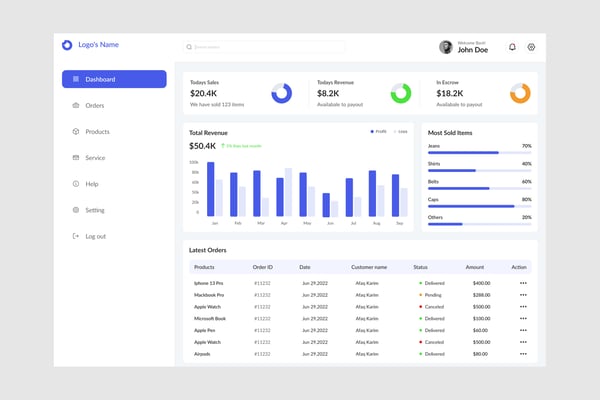Click the Mackbook Pro product name
This screenshot has height=400, width=600.
(x=209, y=295)
